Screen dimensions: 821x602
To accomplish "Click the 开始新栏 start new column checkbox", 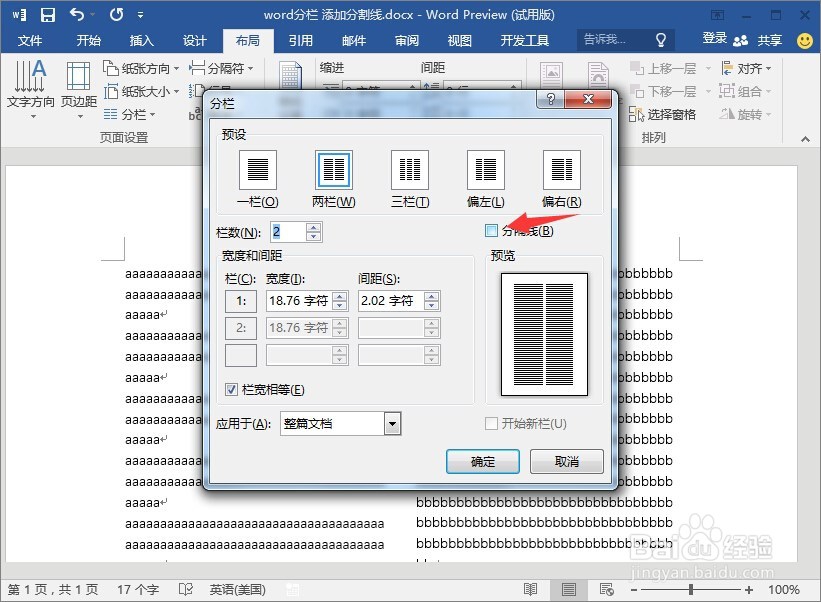I will pos(491,423).
